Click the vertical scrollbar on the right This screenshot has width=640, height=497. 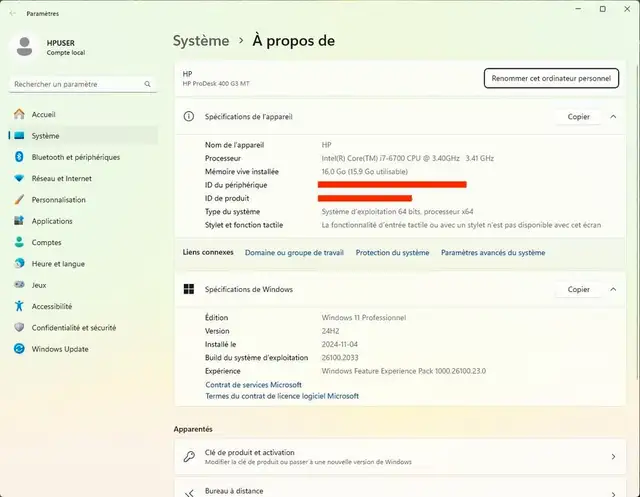[637, 220]
